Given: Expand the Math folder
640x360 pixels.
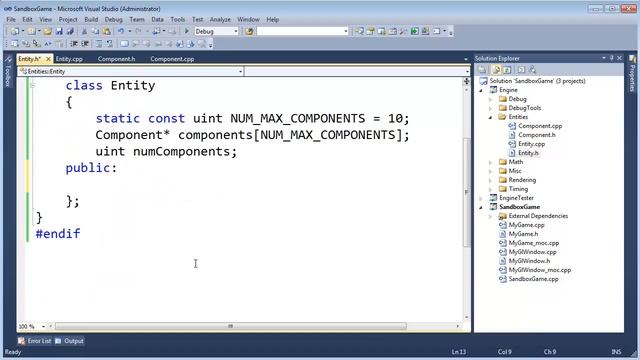Looking at the screenshot, I should (x=491, y=162).
